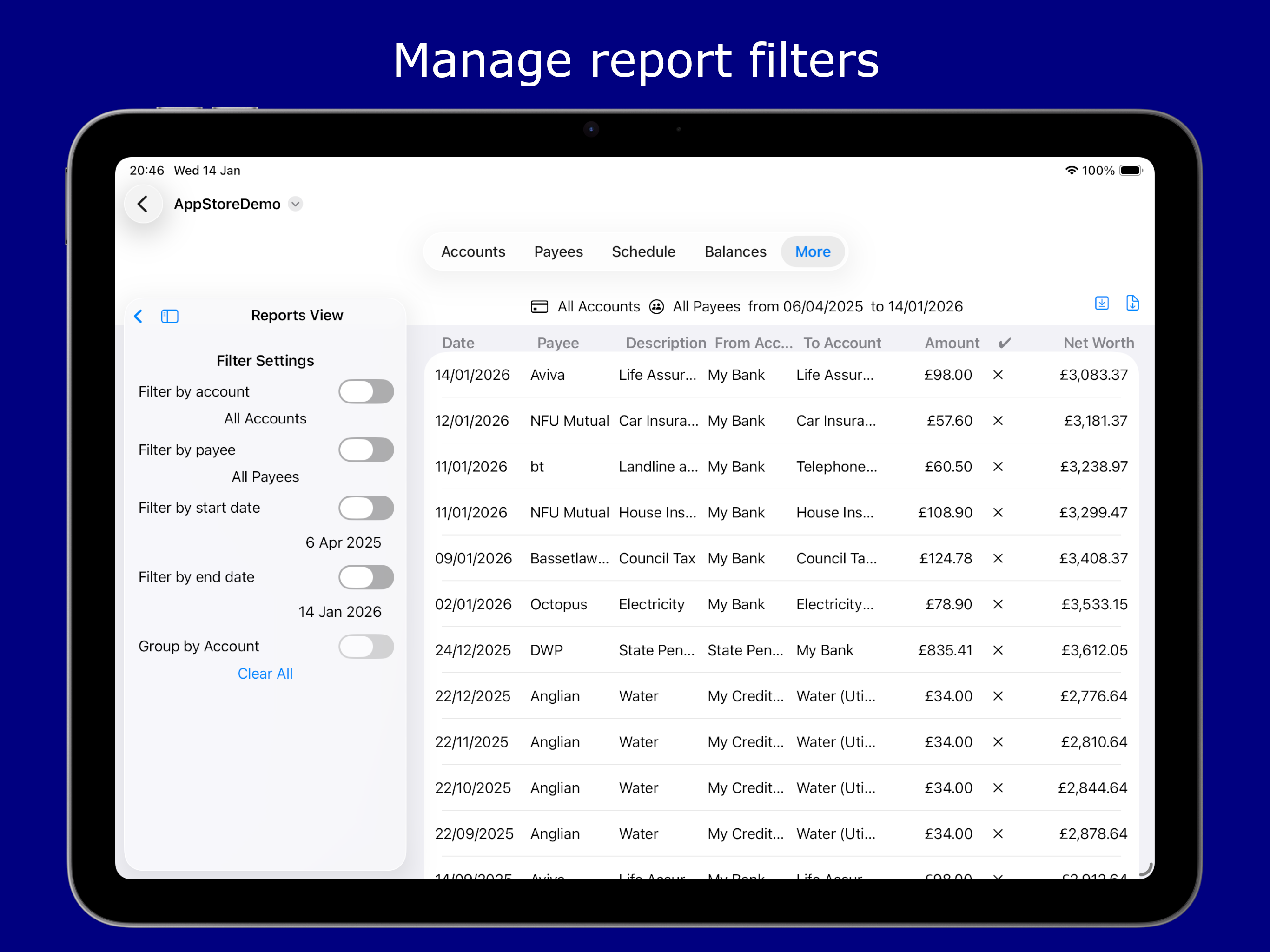Click the Date column header
This screenshot has height=952, width=1270.
(458, 343)
